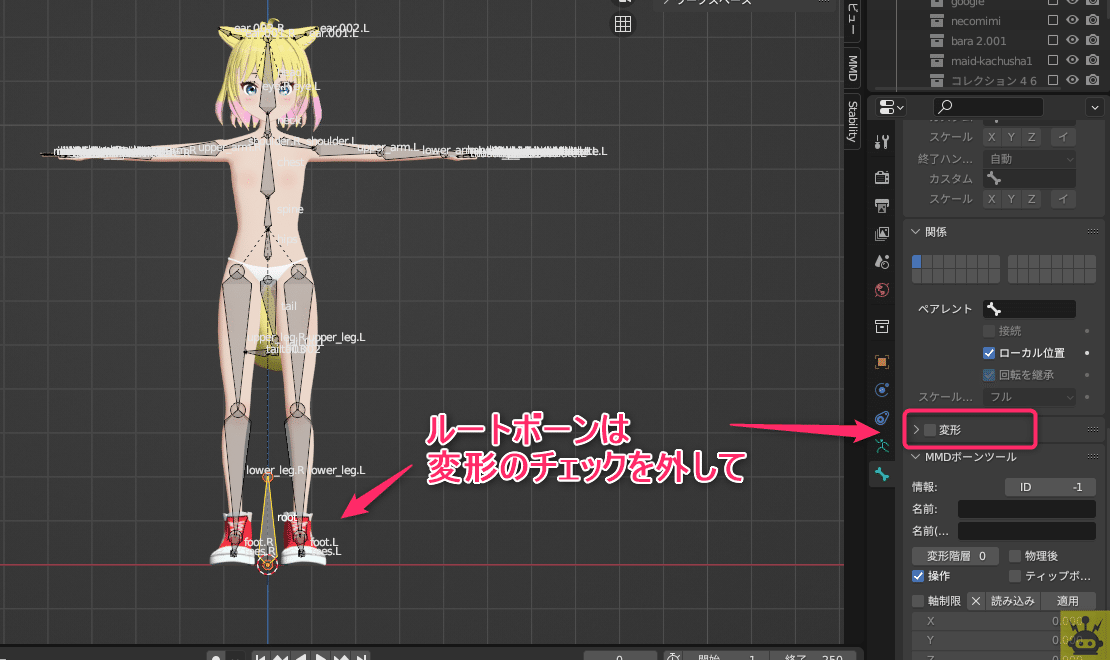Image resolution: width=1110 pixels, height=660 pixels.
Task: Uncheck the 操作 checkbox
Action: 918,576
